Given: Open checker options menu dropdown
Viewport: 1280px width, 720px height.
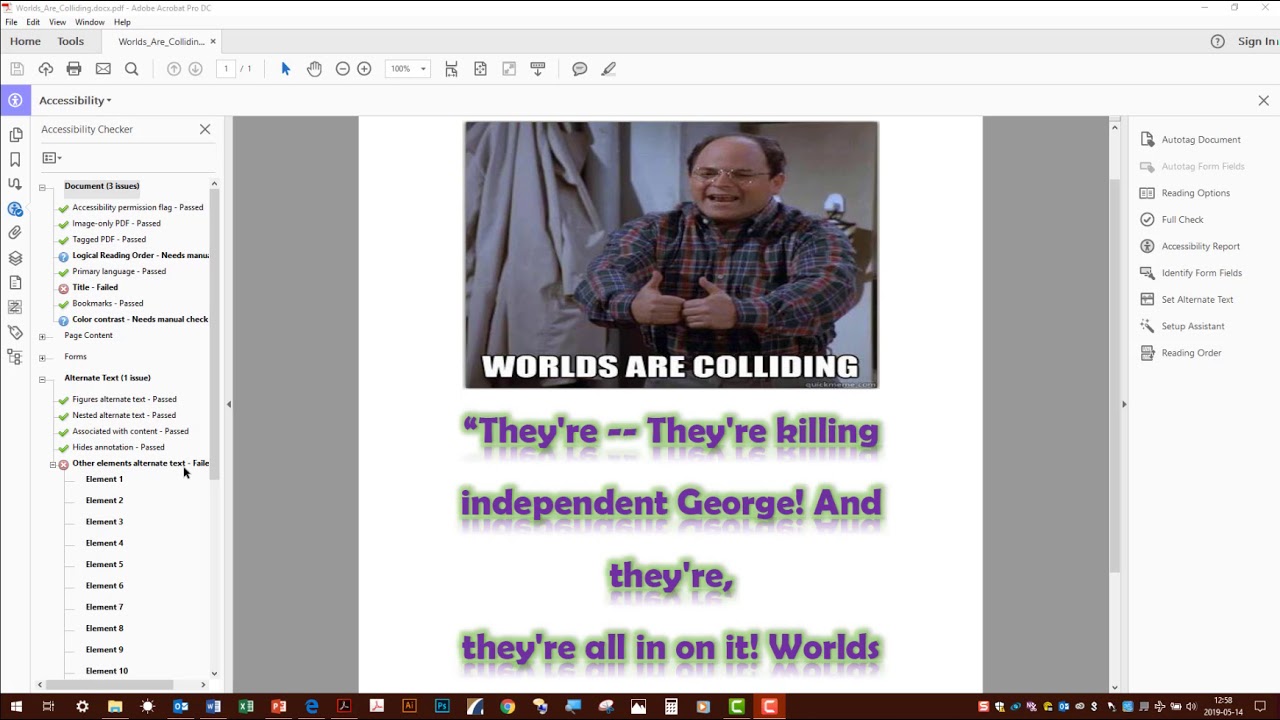Looking at the screenshot, I should click(52, 158).
